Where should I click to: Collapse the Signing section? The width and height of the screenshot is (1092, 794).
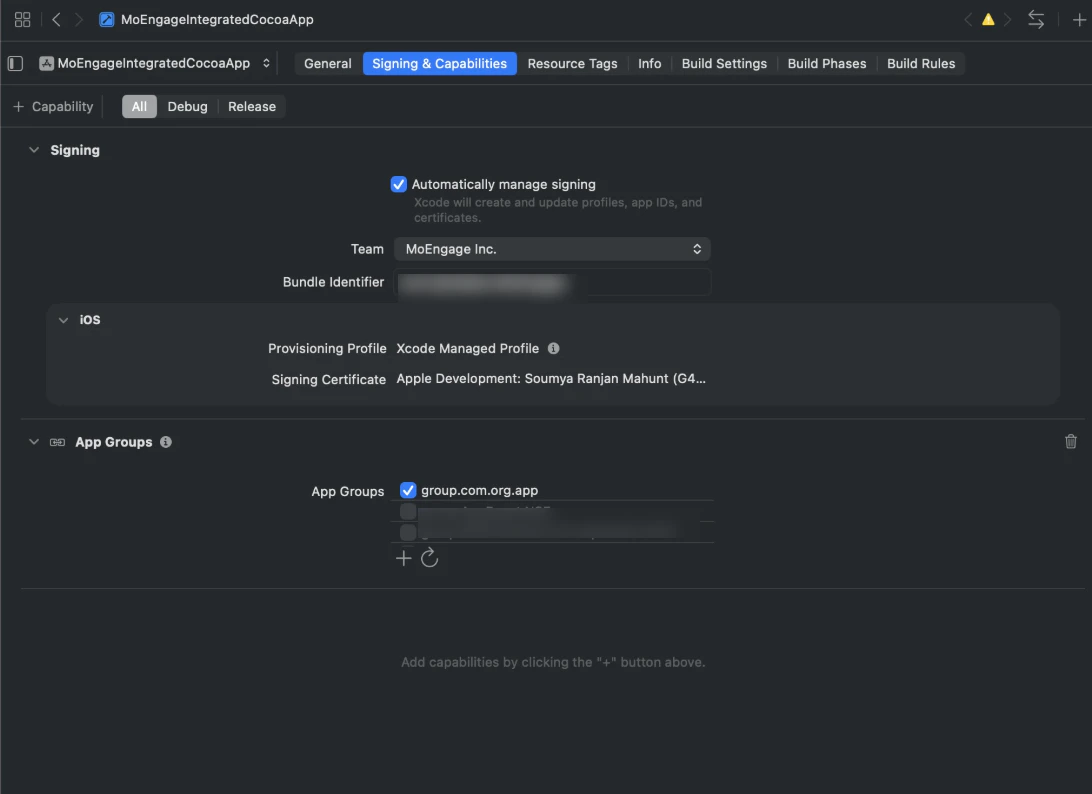[33, 150]
